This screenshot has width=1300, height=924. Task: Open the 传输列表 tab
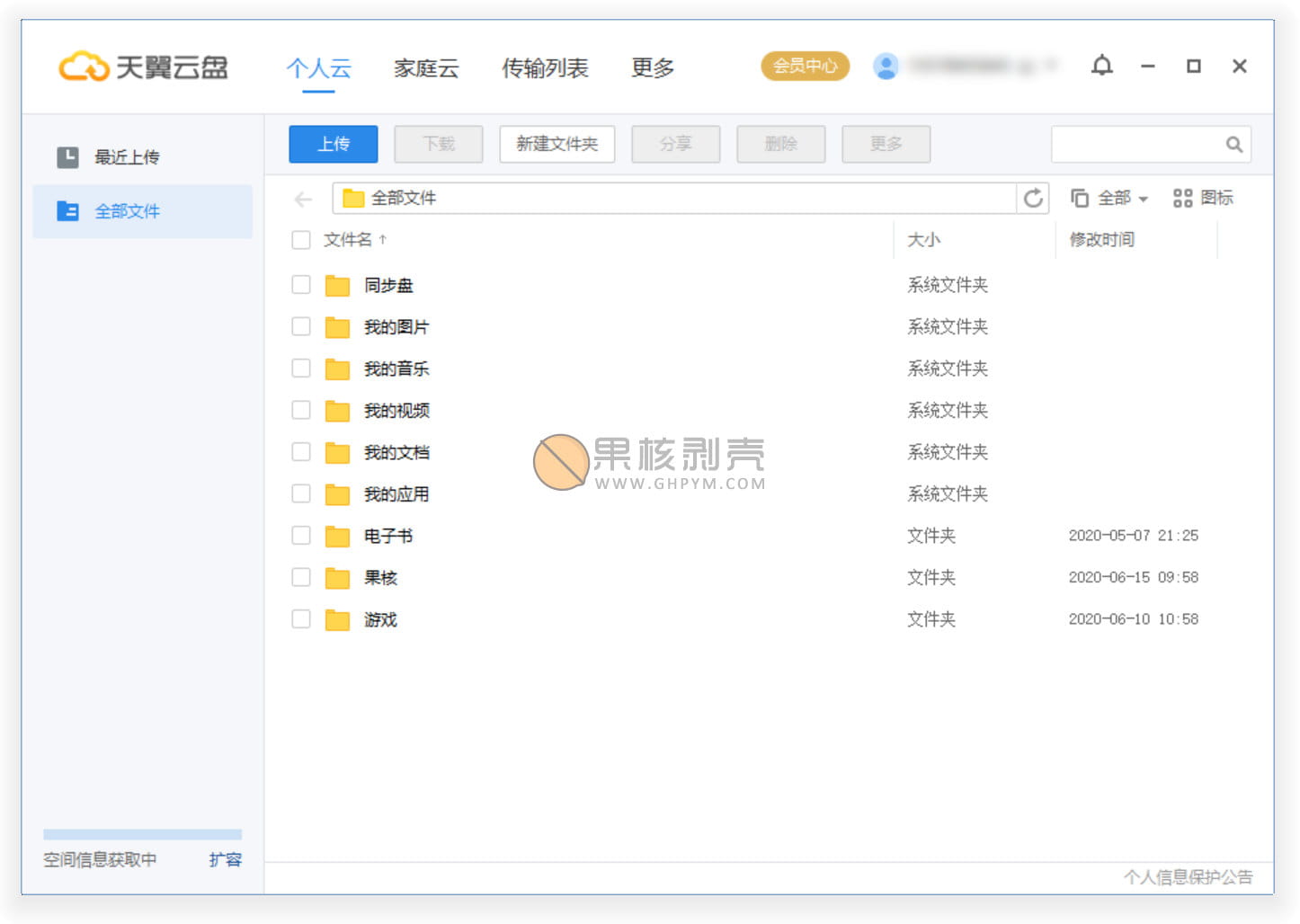tap(545, 68)
